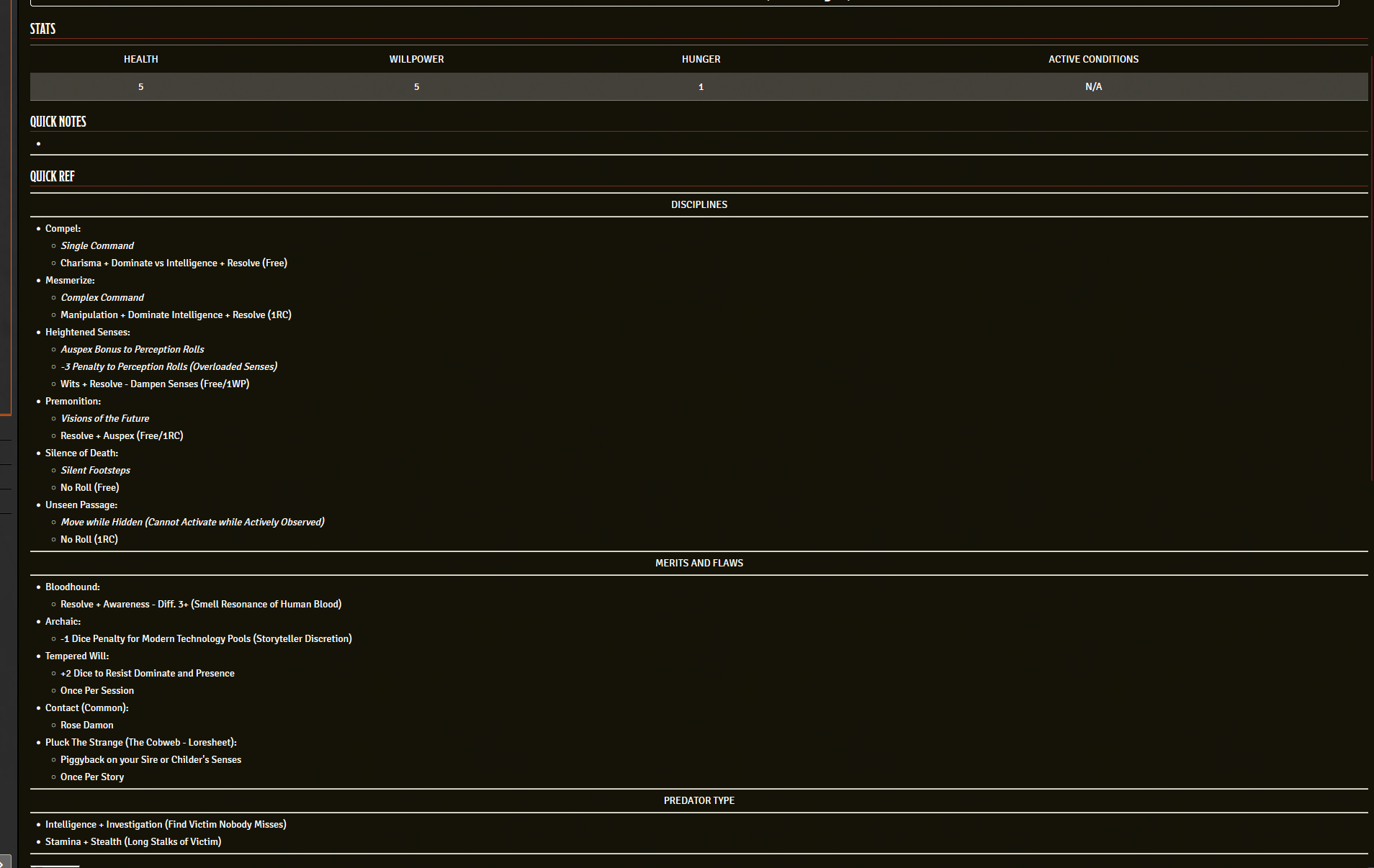Click the Unseen Passage discipline entry
This screenshot has height=868, width=1374.
81,505
